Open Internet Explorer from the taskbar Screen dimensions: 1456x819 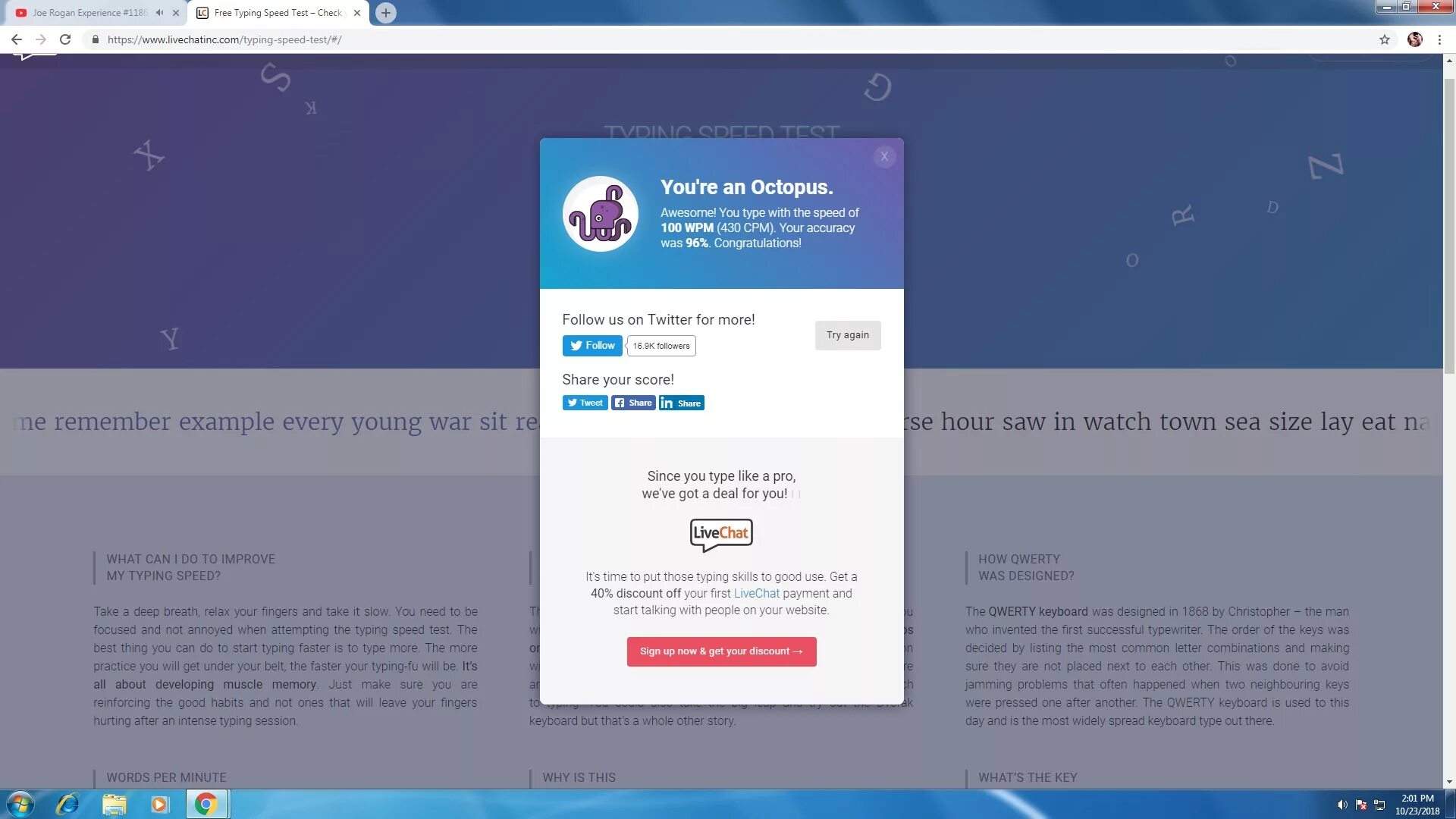tap(67, 804)
